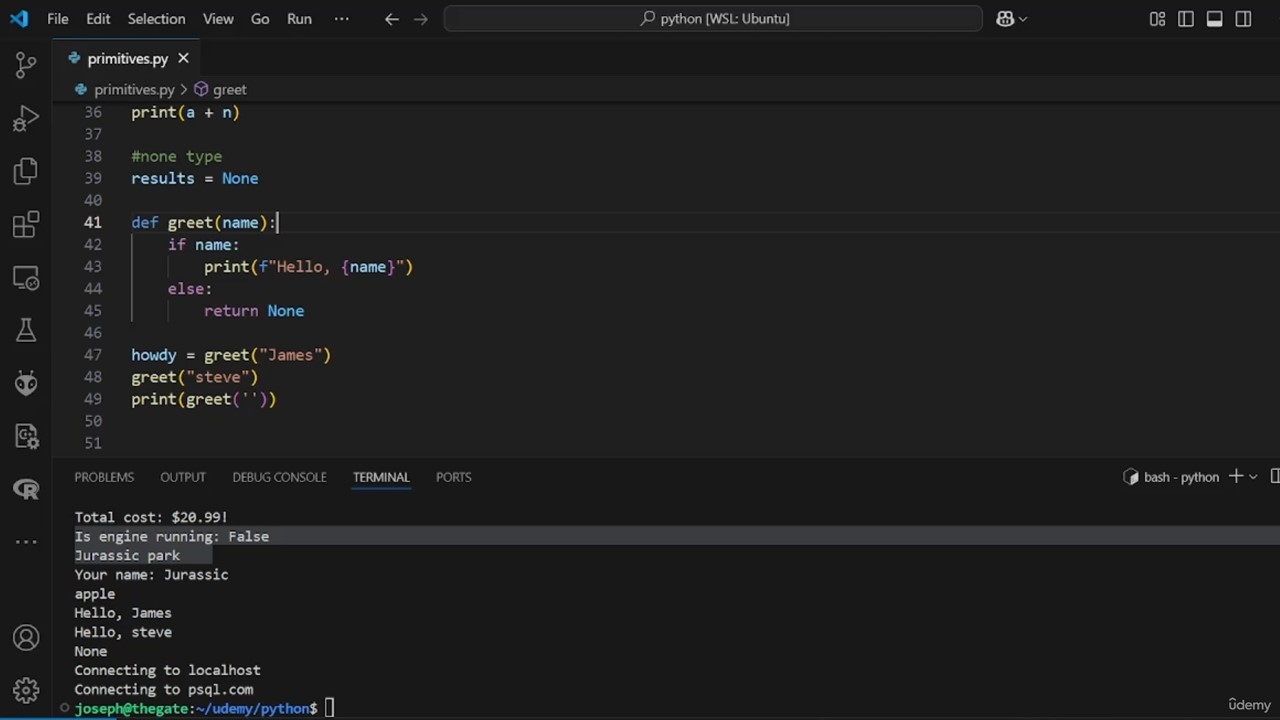This screenshot has height=720, width=1280.
Task: Open the Go menu
Action: coord(260,18)
